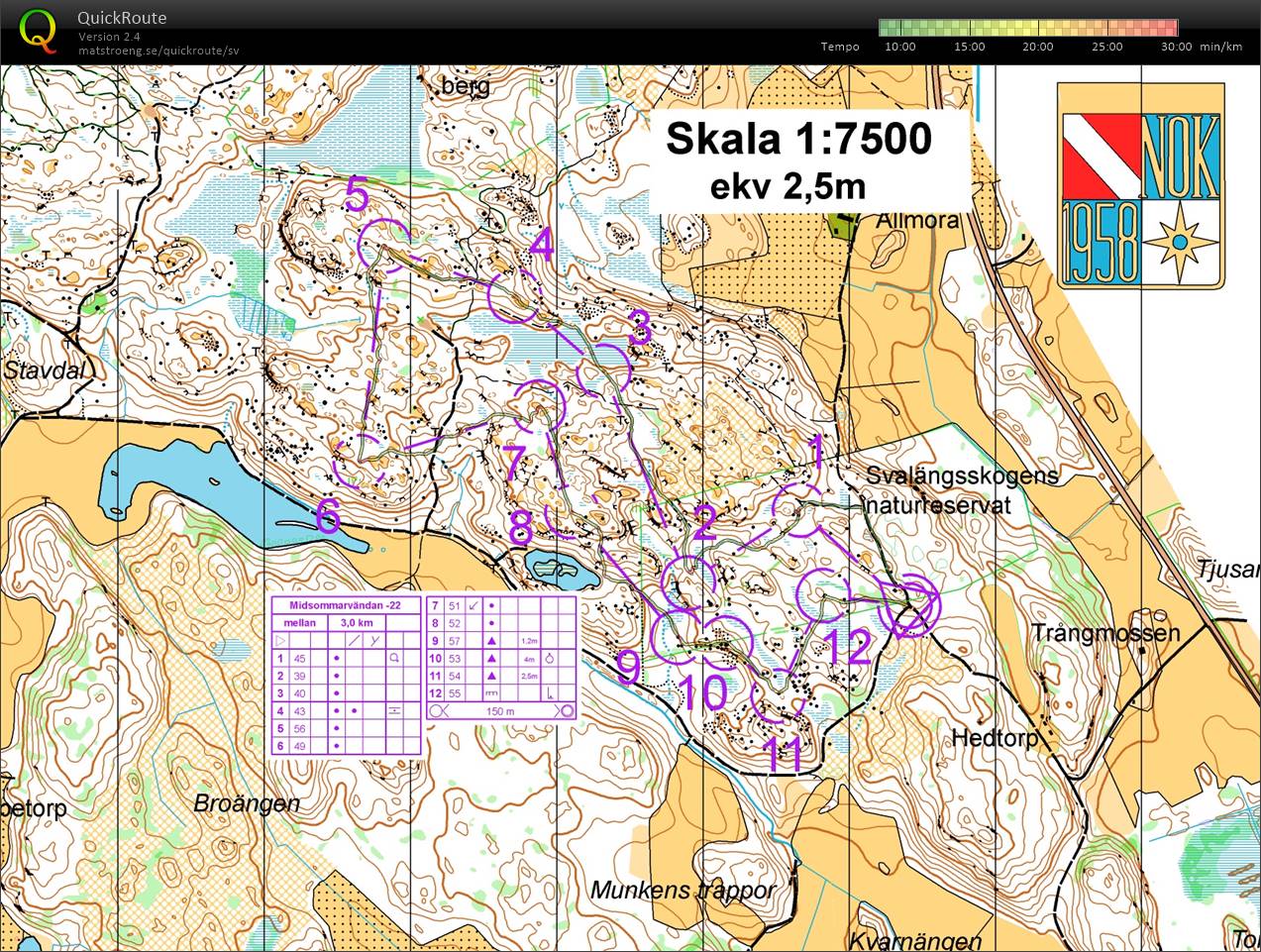Click the start triangle symbol in control description

click(x=280, y=641)
